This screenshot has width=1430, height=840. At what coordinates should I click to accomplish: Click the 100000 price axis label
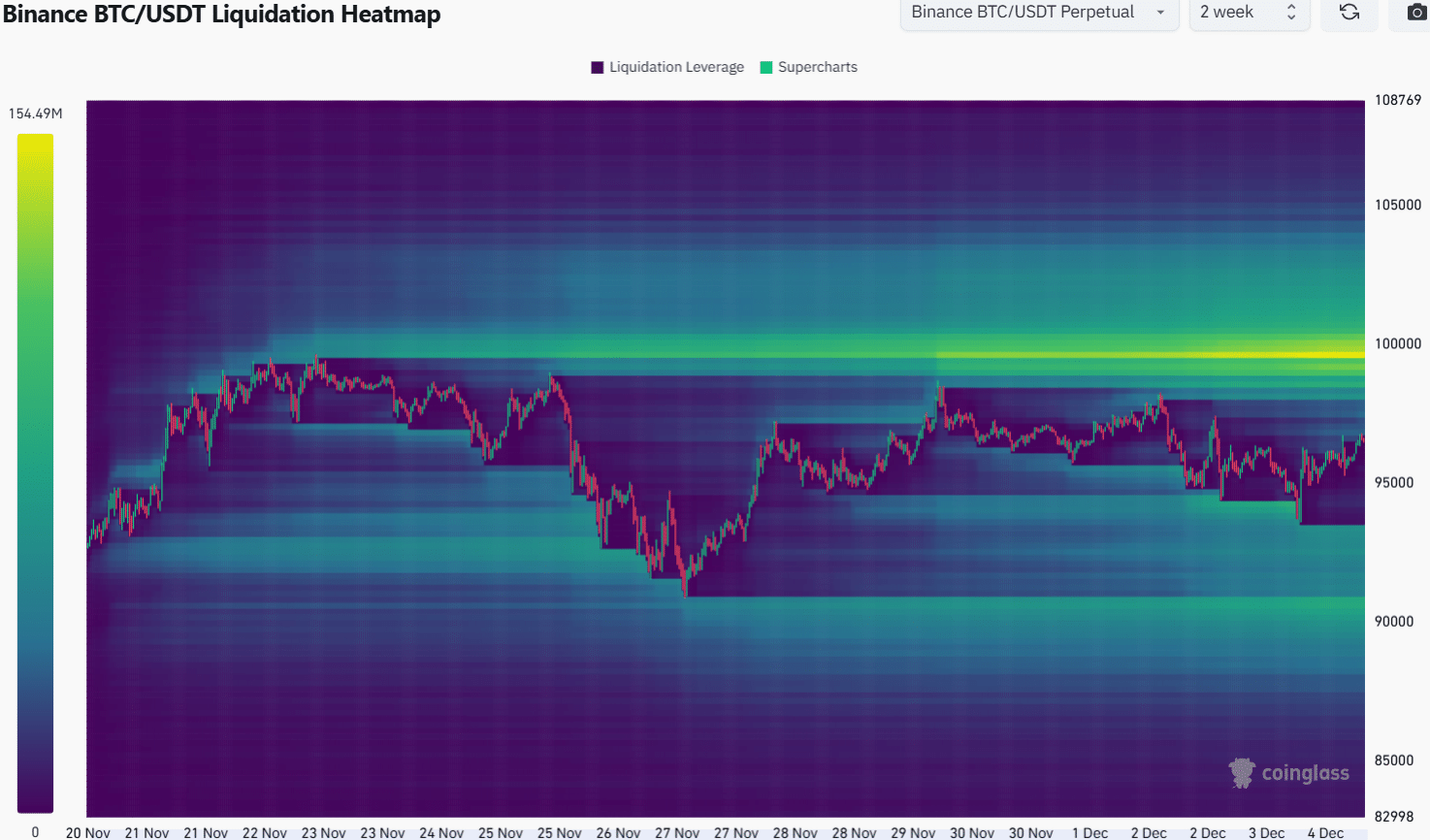[x=1398, y=343]
